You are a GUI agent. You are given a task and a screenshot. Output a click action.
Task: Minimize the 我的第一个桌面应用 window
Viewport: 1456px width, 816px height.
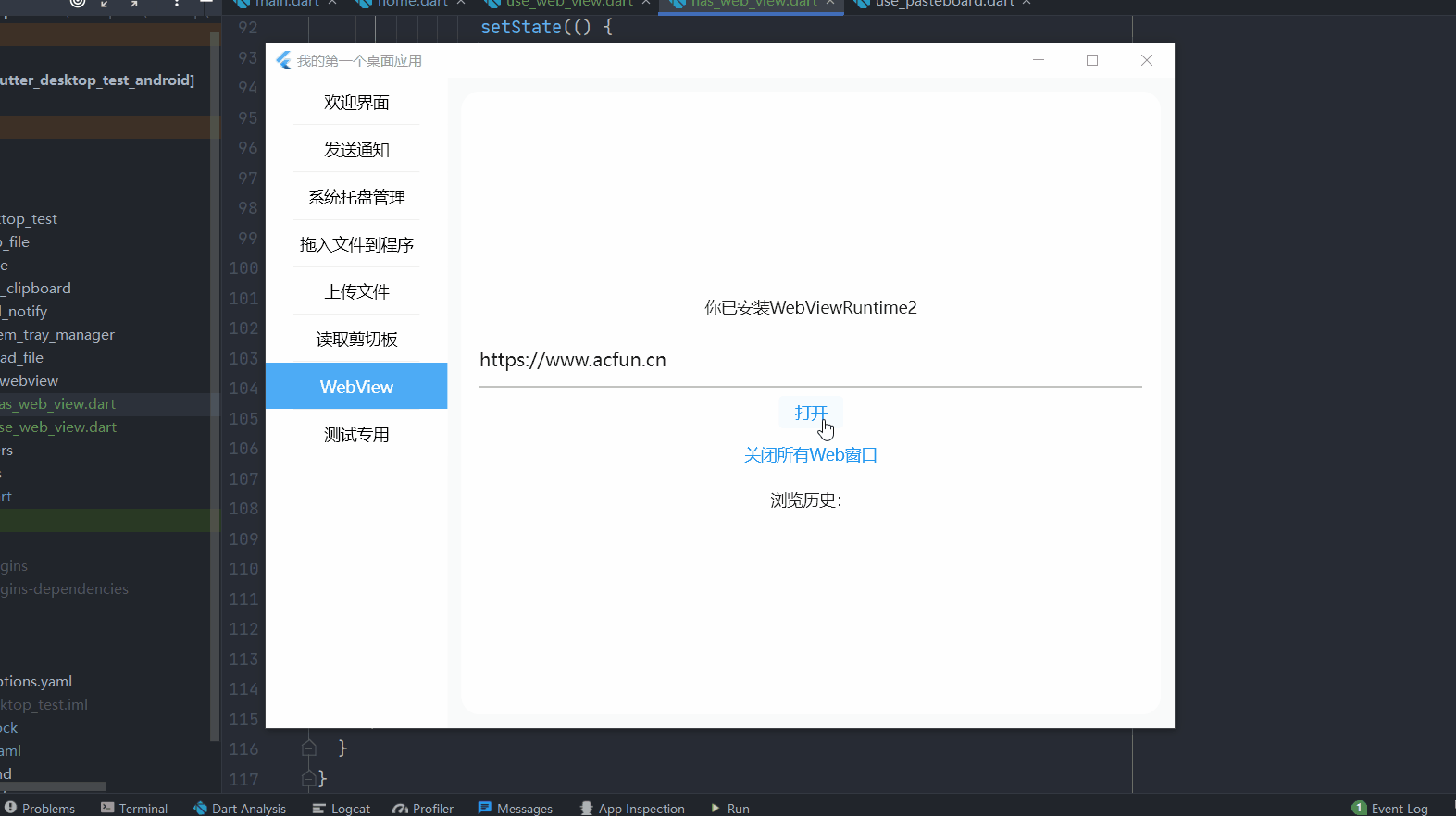pos(1039,60)
